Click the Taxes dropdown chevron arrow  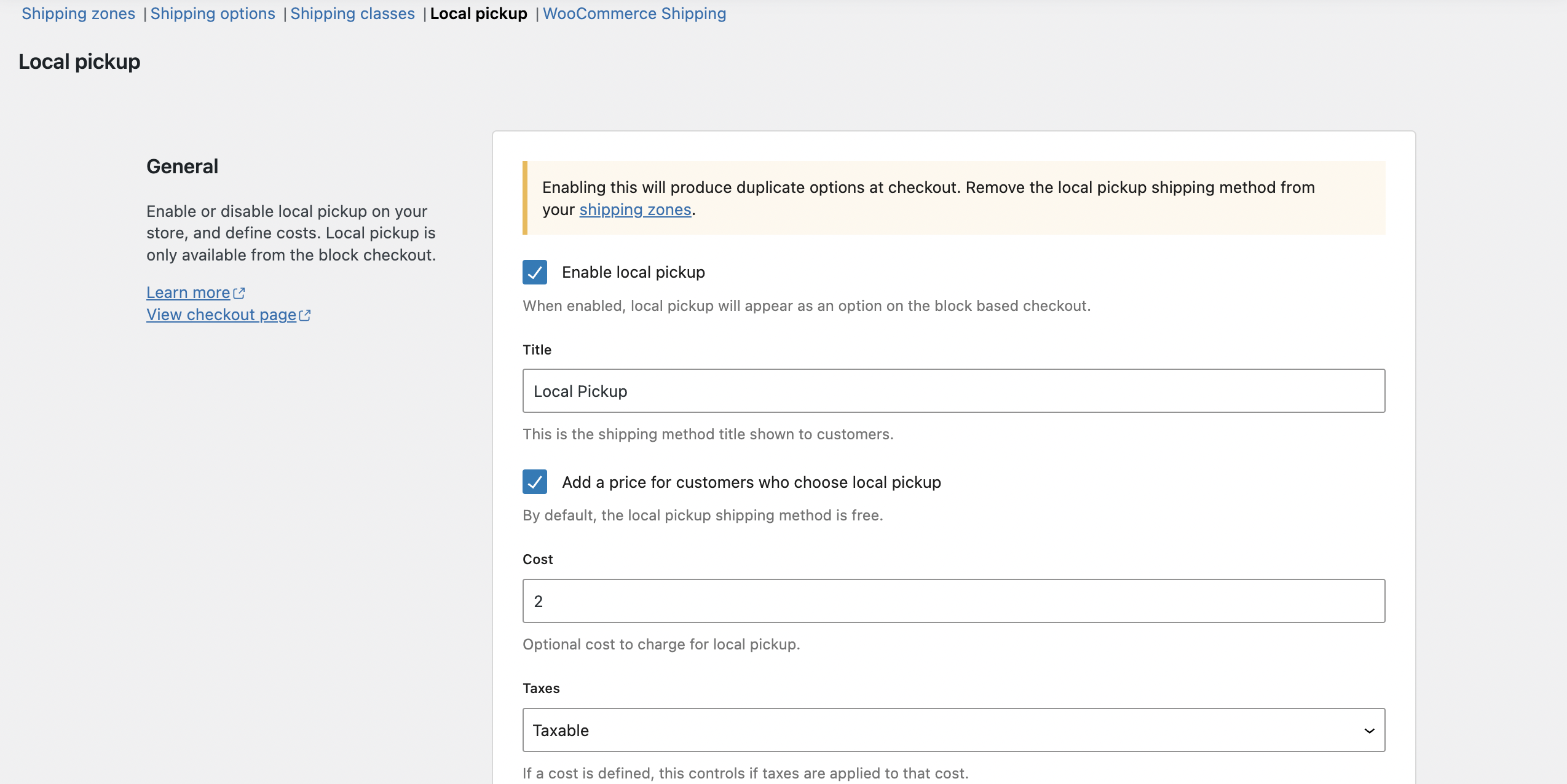[1369, 730]
